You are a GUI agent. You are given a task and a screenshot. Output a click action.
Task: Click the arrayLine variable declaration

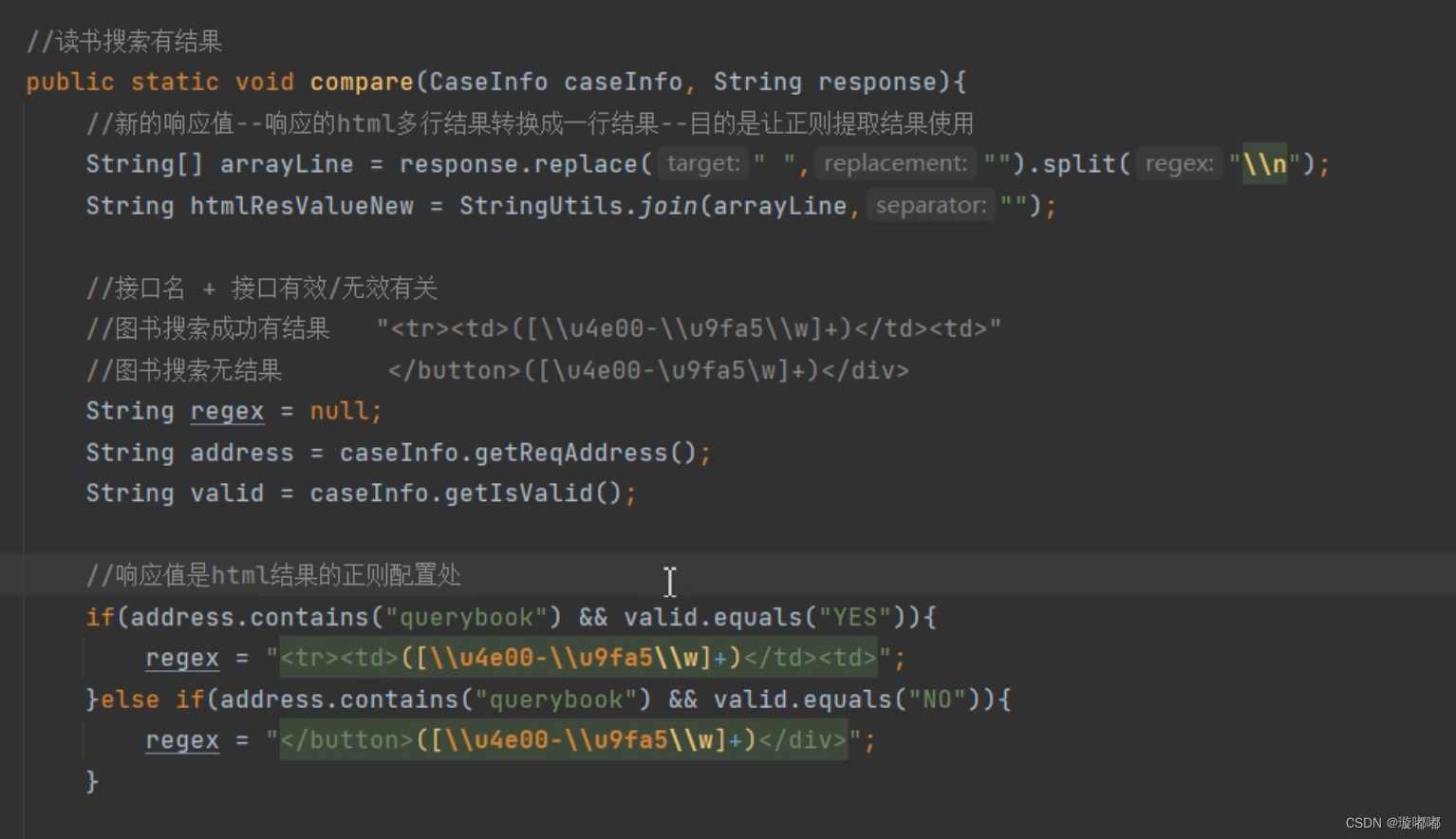pyautogui.click(x=286, y=164)
